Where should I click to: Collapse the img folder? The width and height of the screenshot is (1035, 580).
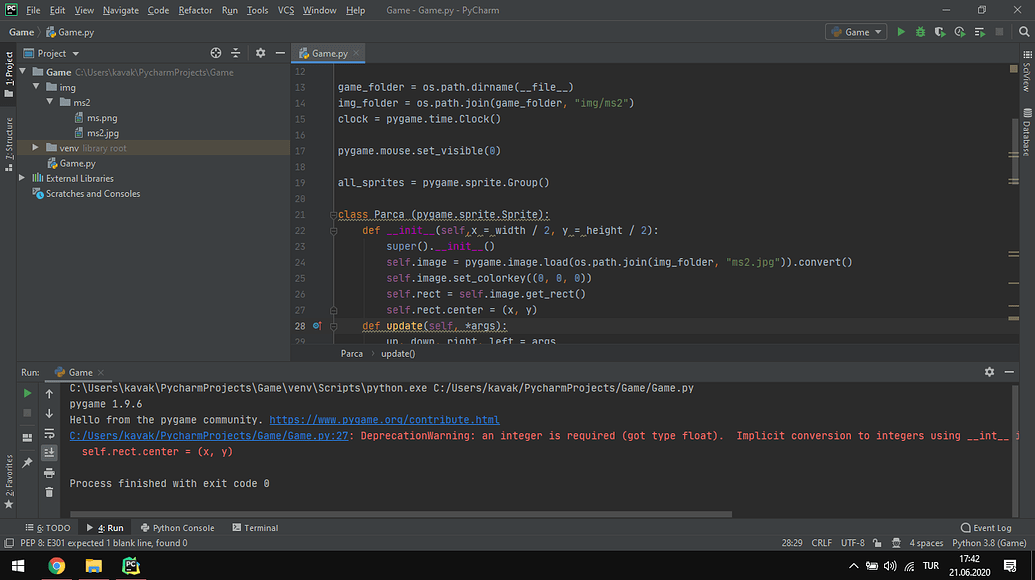36,87
